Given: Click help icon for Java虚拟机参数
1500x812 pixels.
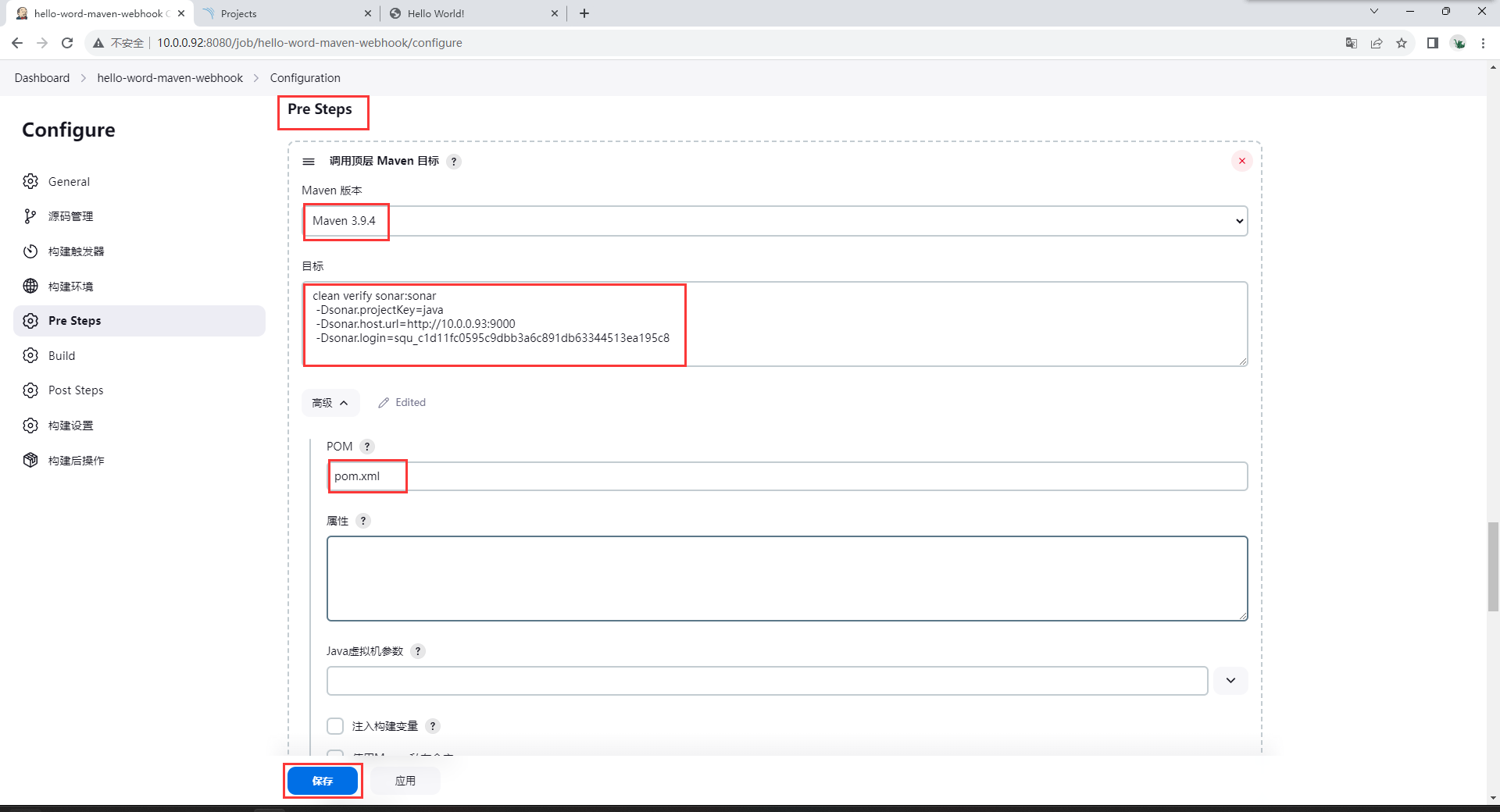Looking at the screenshot, I should pyautogui.click(x=418, y=651).
